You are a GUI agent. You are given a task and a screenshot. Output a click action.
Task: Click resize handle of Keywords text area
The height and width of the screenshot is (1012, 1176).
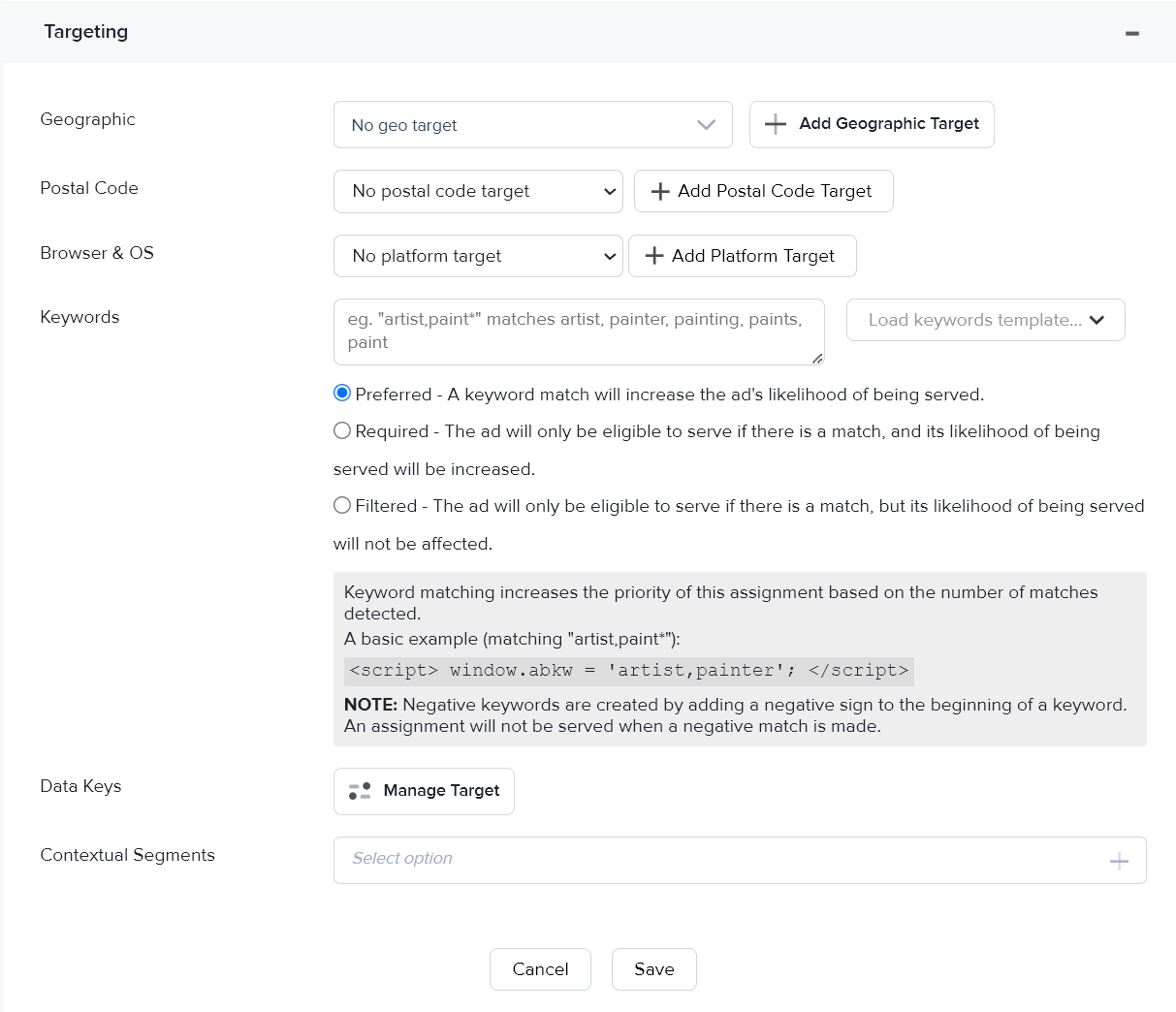pyautogui.click(x=817, y=359)
